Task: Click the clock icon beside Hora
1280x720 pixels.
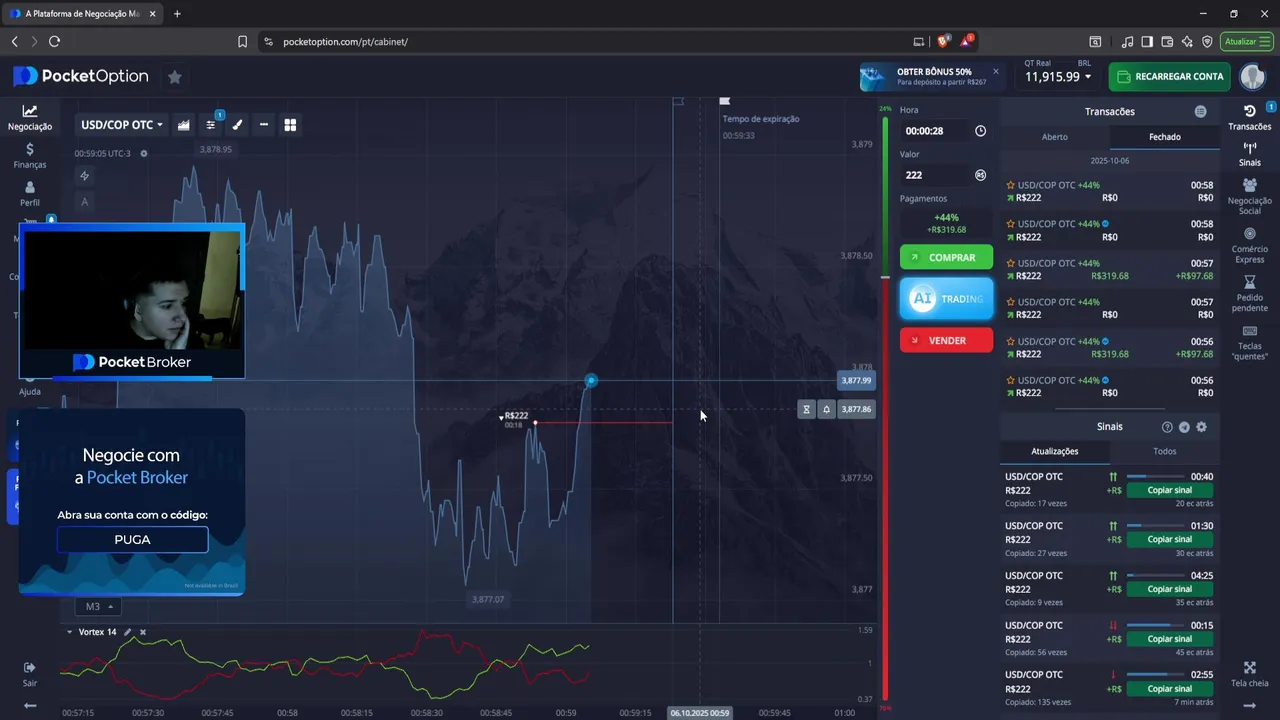Action: tap(980, 131)
